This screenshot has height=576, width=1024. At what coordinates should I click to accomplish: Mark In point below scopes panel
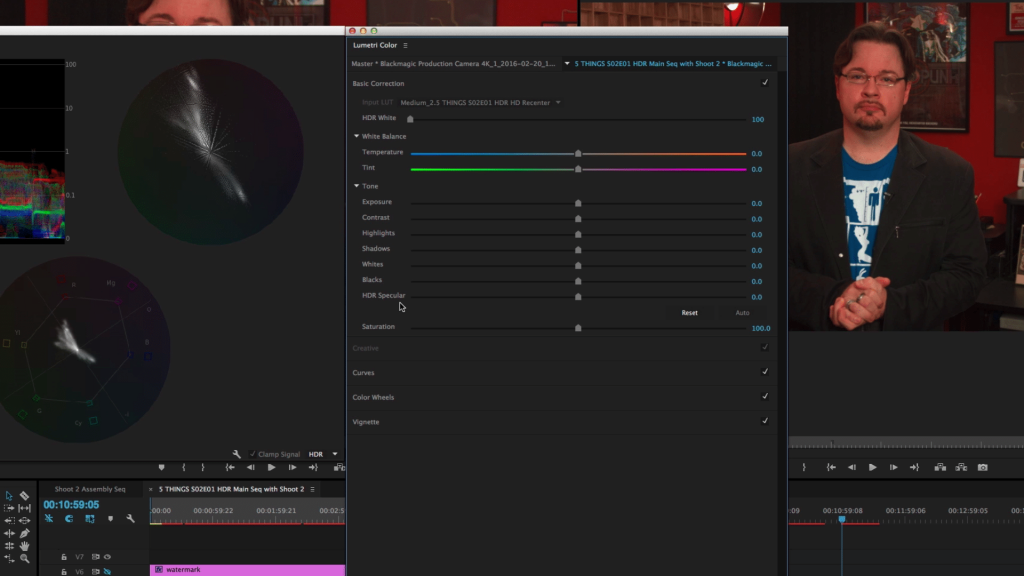click(184, 468)
